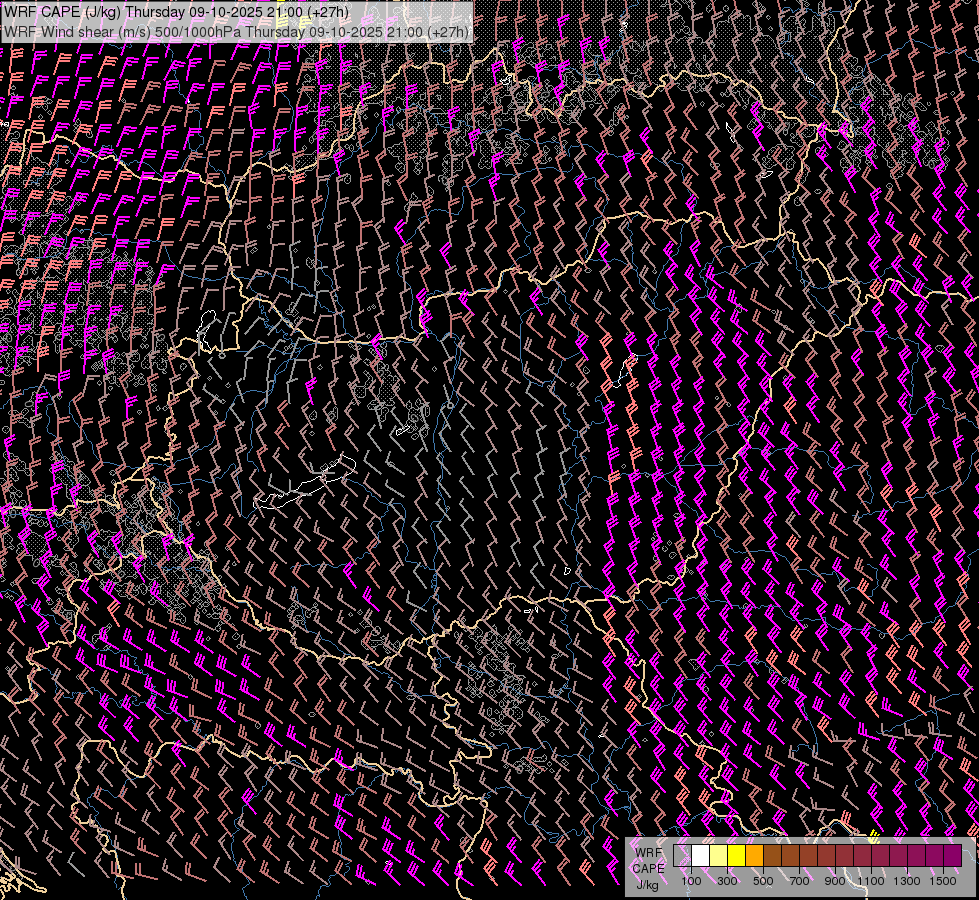979x900 pixels.
Task: Click the 100 legend value label
Action: (x=691, y=881)
